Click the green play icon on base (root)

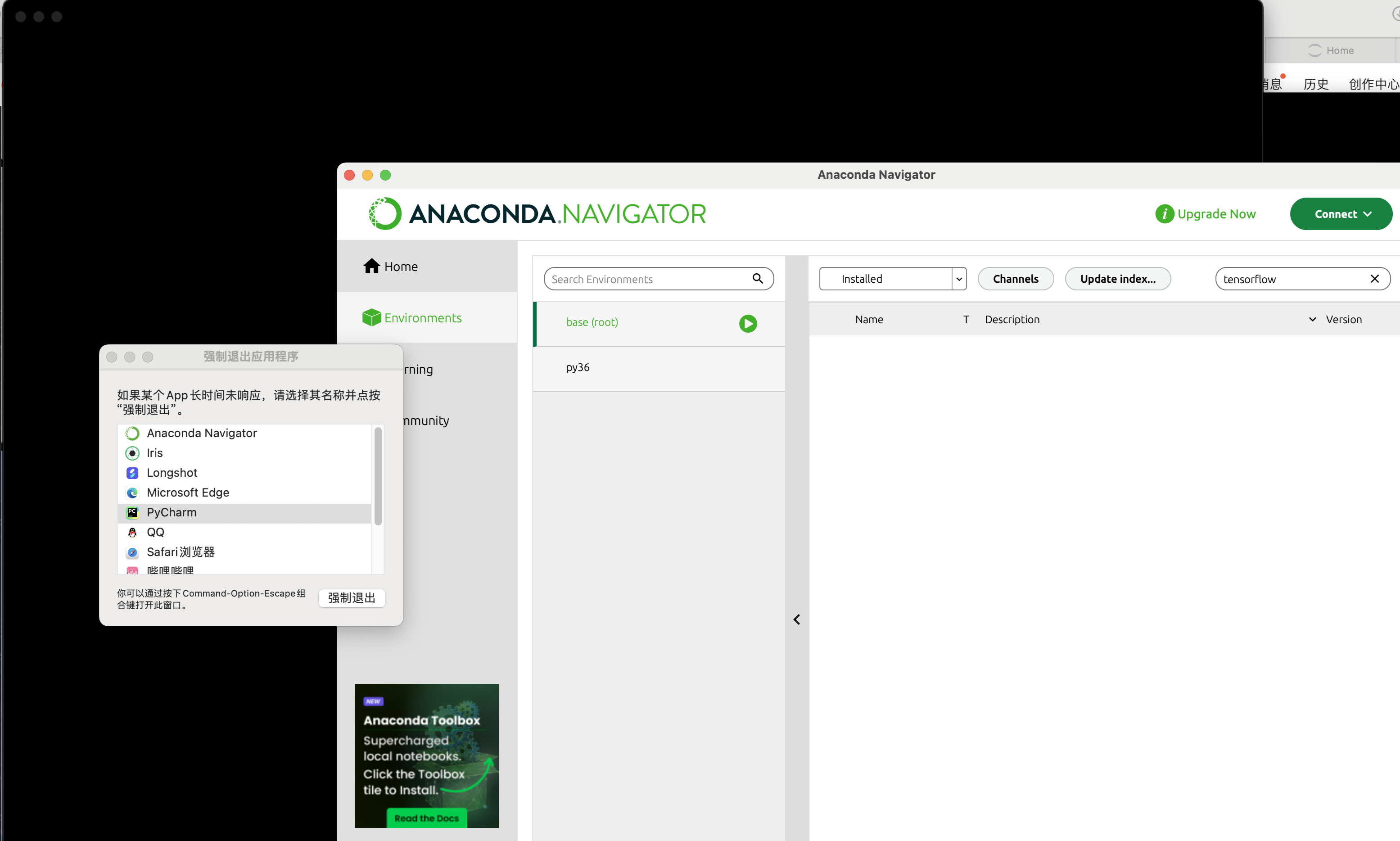coord(748,323)
